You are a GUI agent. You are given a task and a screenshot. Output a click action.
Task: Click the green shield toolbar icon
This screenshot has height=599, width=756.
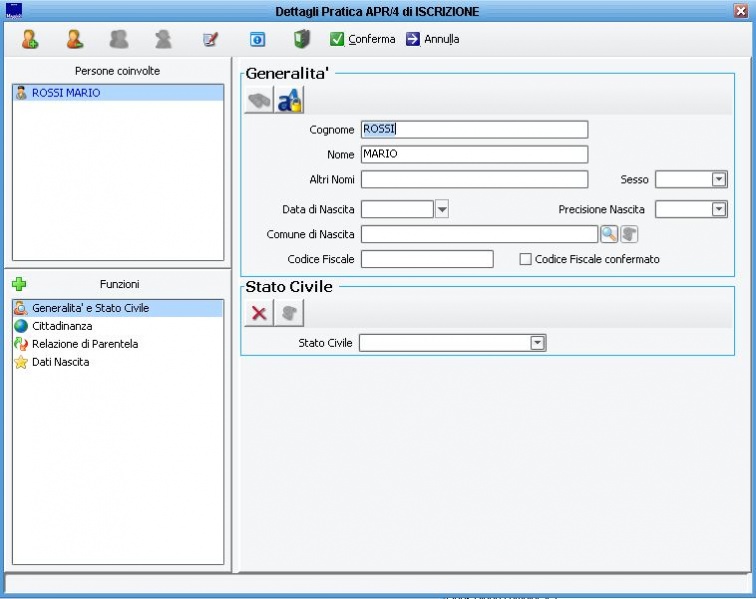click(302, 39)
